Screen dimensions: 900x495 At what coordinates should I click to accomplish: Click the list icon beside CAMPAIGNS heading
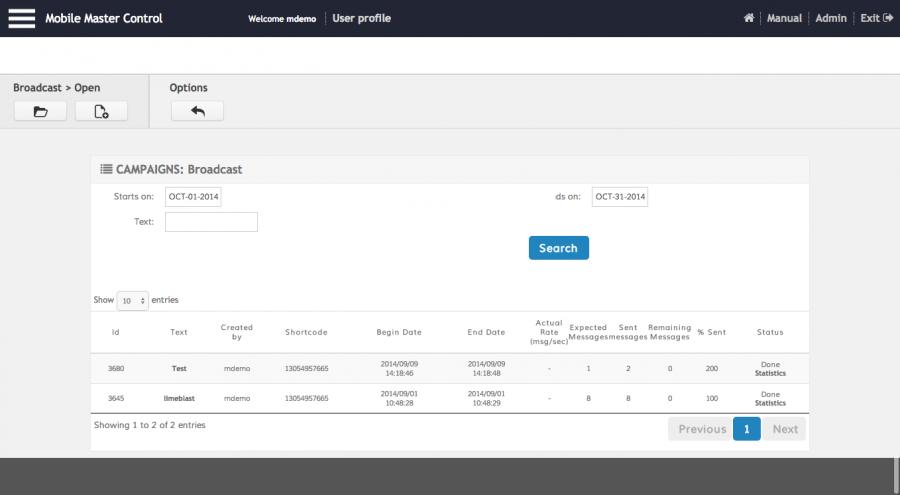(106, 169)
